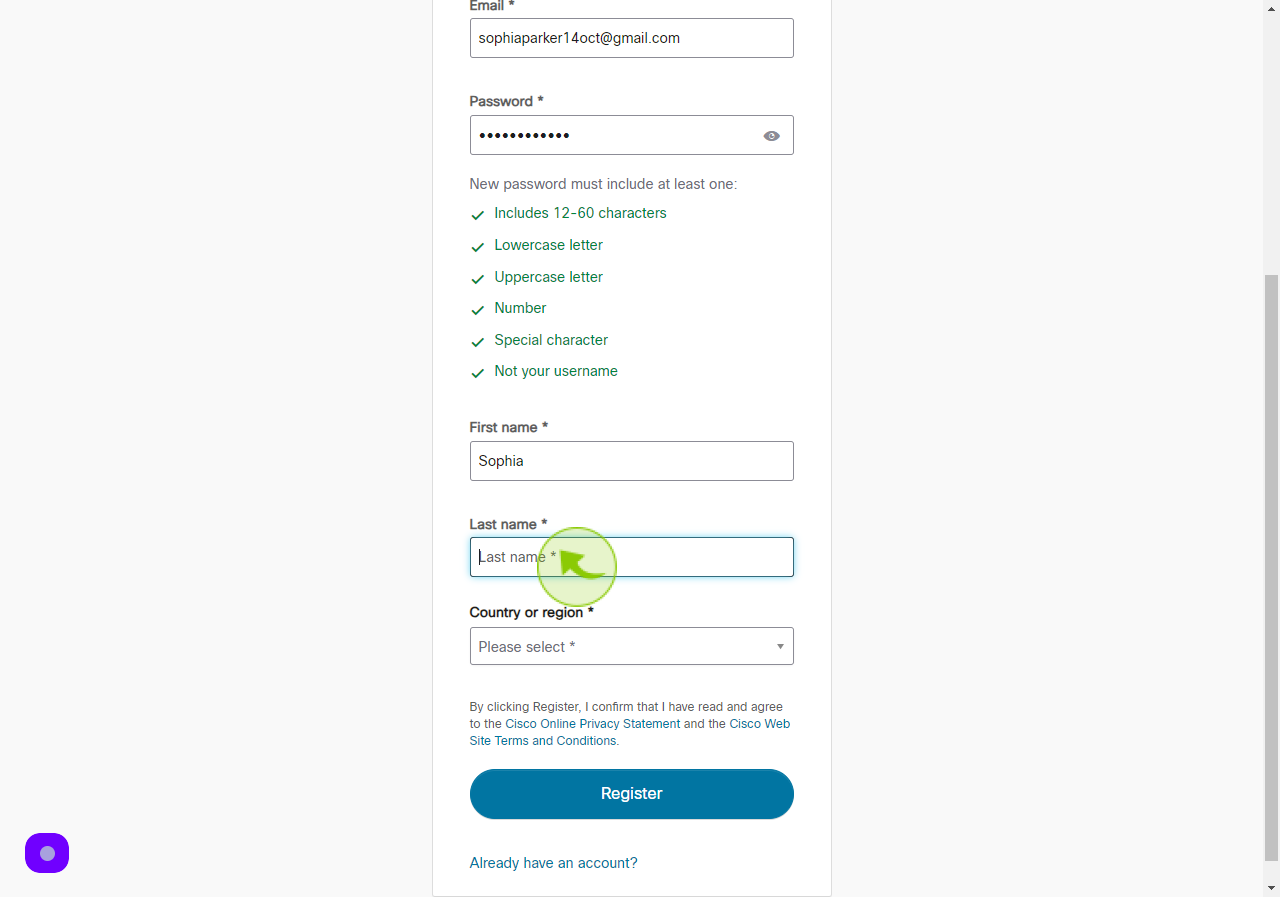
Task: Click the Register button
Action: click(632, 794)
